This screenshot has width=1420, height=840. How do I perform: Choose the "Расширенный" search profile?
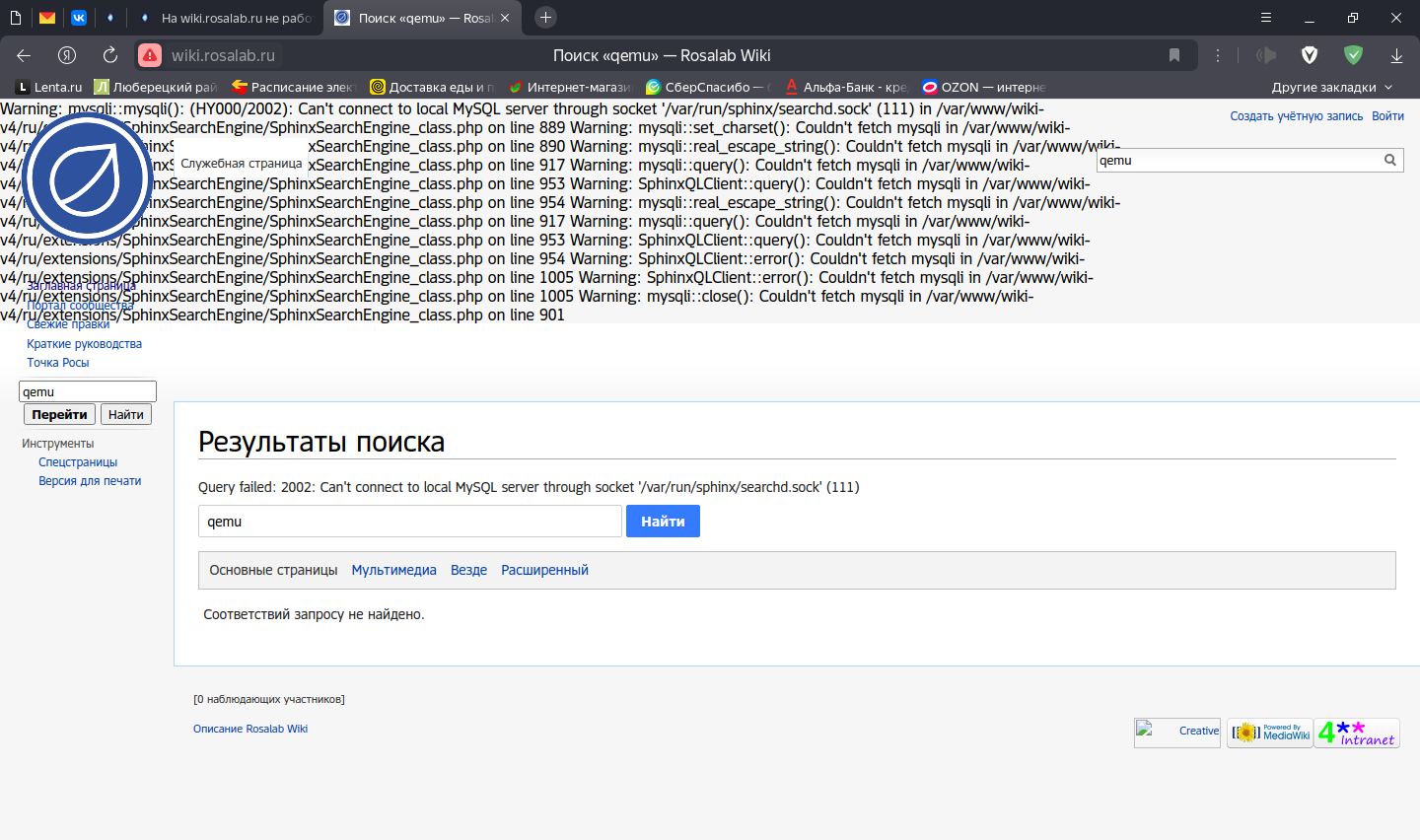pyautogui.click(x=544, y=570)
